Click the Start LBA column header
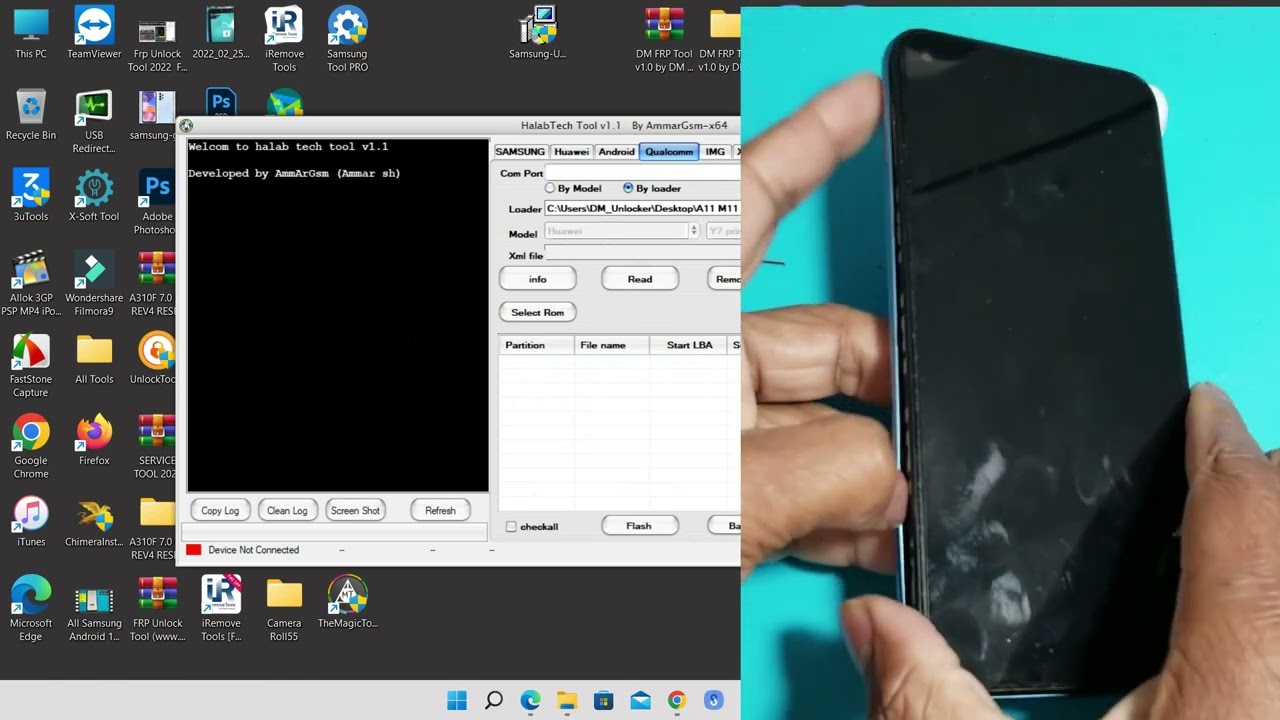This screenshot has width=1280, height=720. click(689, 345)
